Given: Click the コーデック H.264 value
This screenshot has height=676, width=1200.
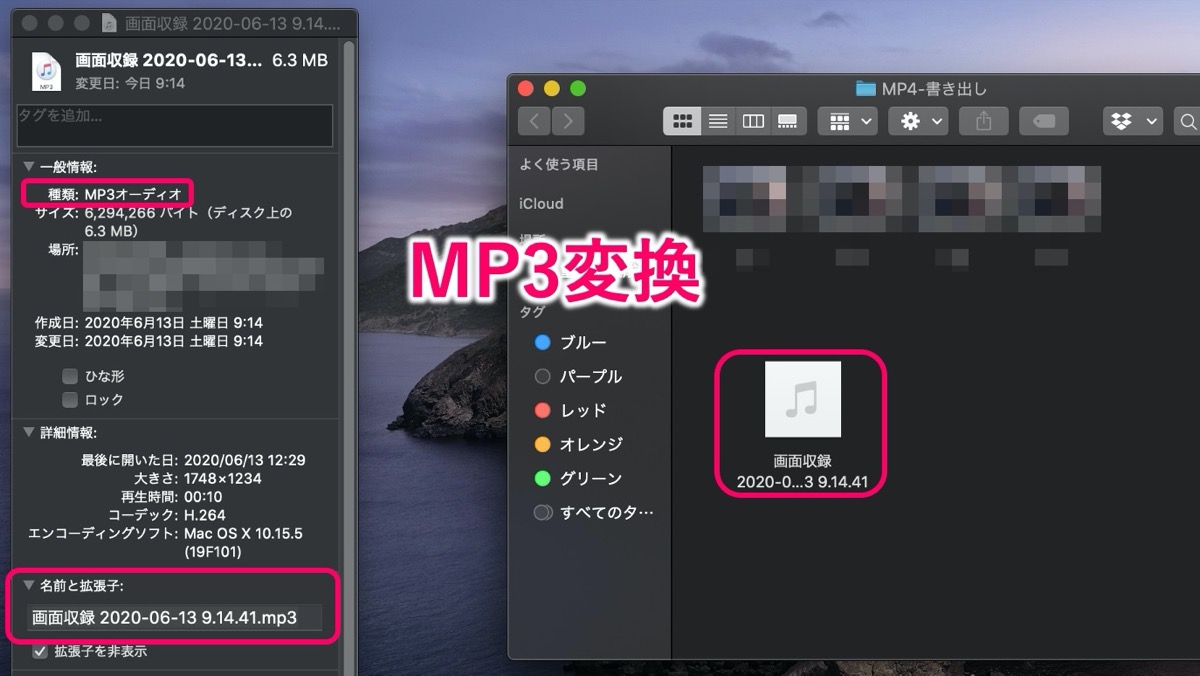Looking at the screenshot, I should click(207, 514).
